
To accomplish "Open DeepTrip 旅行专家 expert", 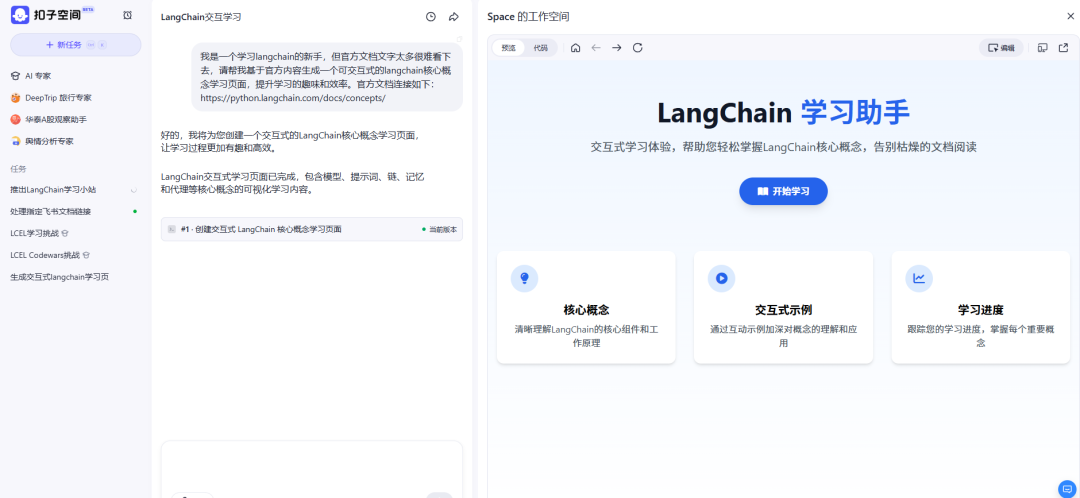I will [76, 98].
